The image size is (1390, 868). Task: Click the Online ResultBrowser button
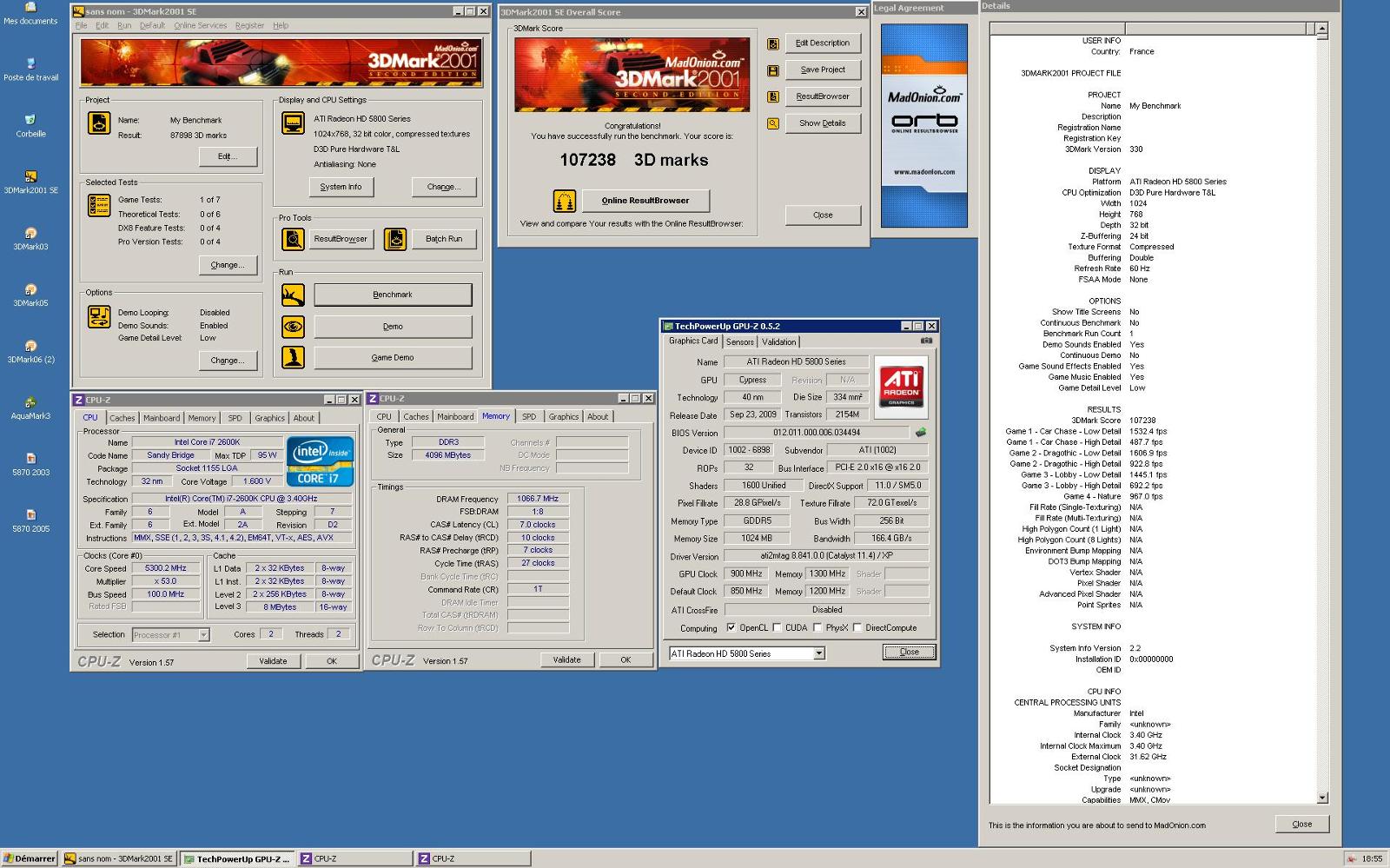(x=645, y=201)
